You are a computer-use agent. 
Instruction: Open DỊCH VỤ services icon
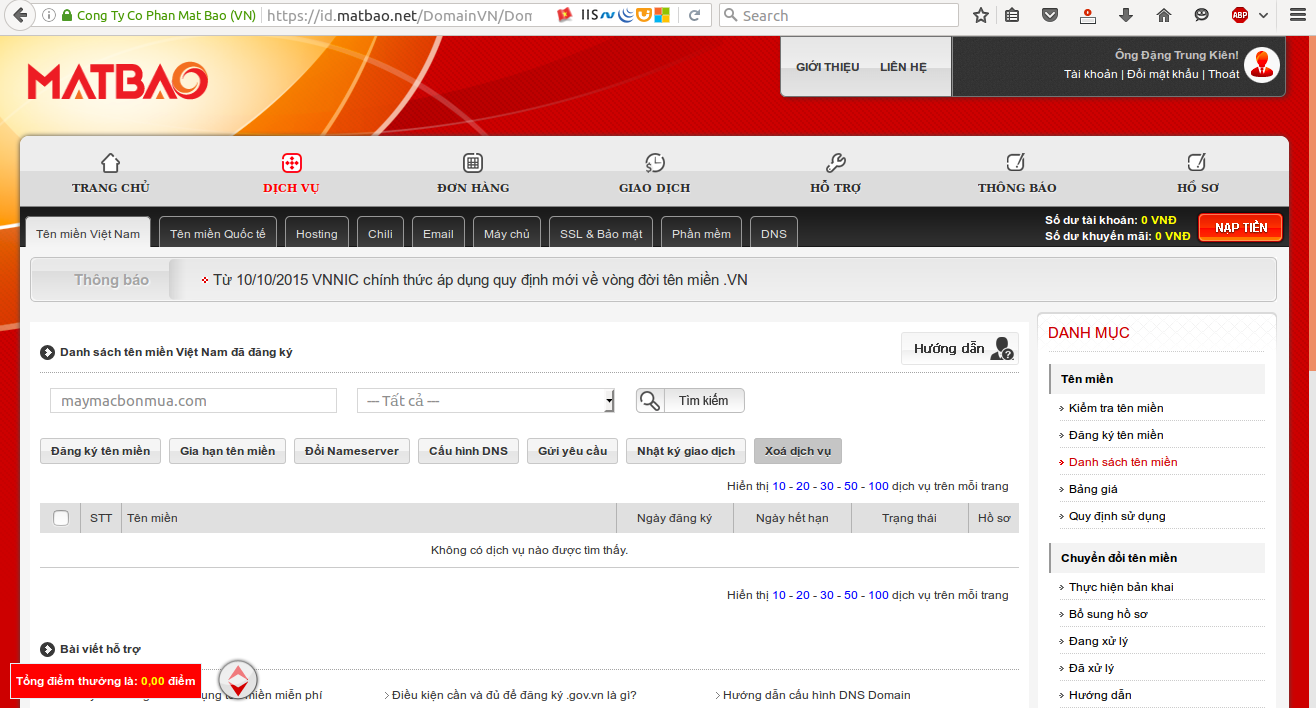tap(291, 163)
